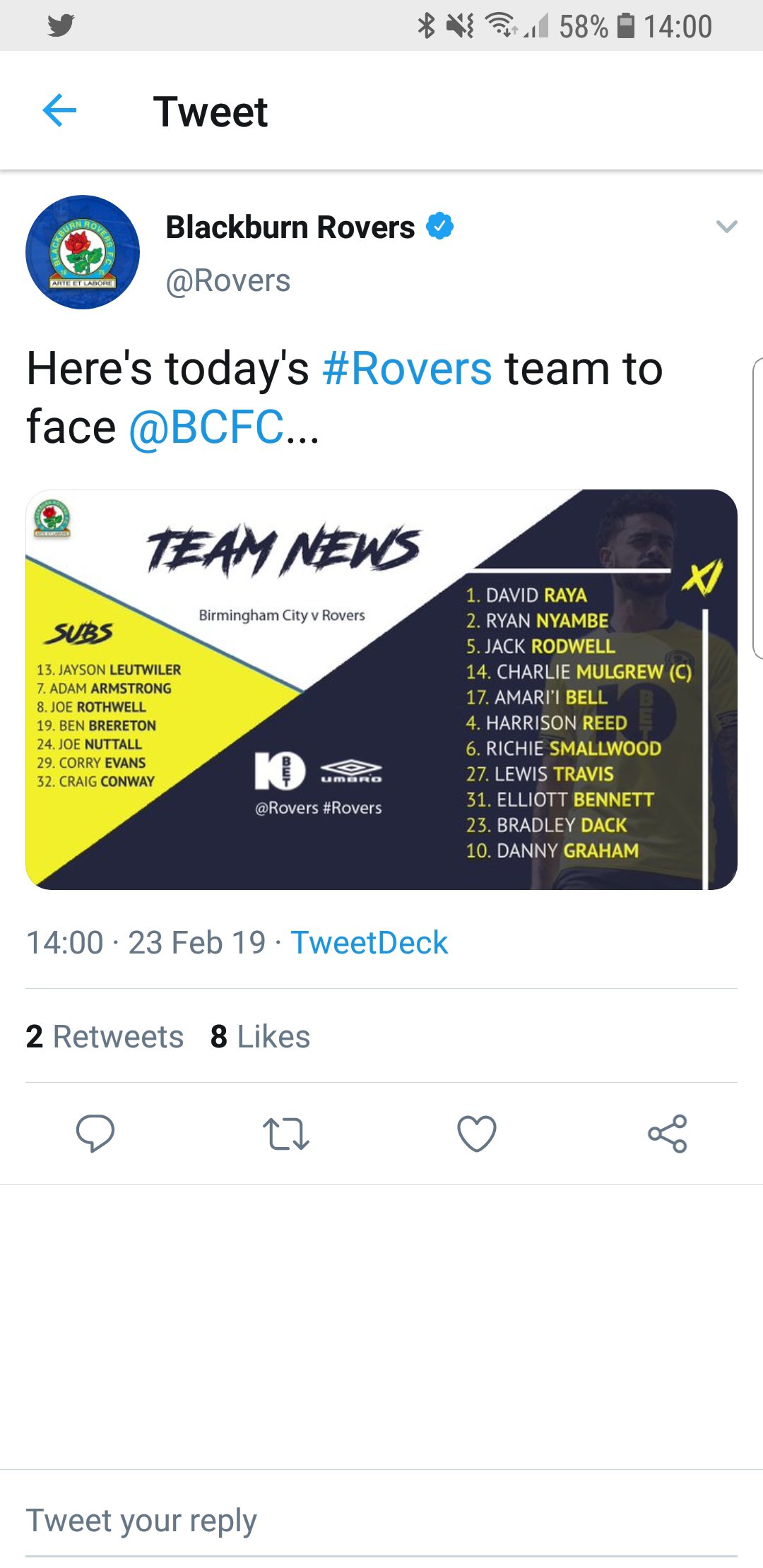The image size is (763, 1568).
Task: Retweet using the retweet arrows icon
Action: tap(286, 1134)
